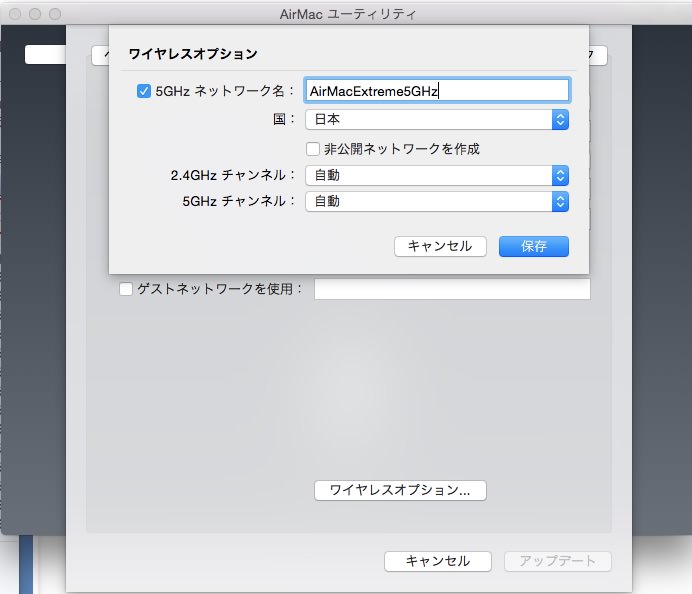The width and height of the screenshot is (692, 594).
Task: Click the アップデート button
Action: 558,561
